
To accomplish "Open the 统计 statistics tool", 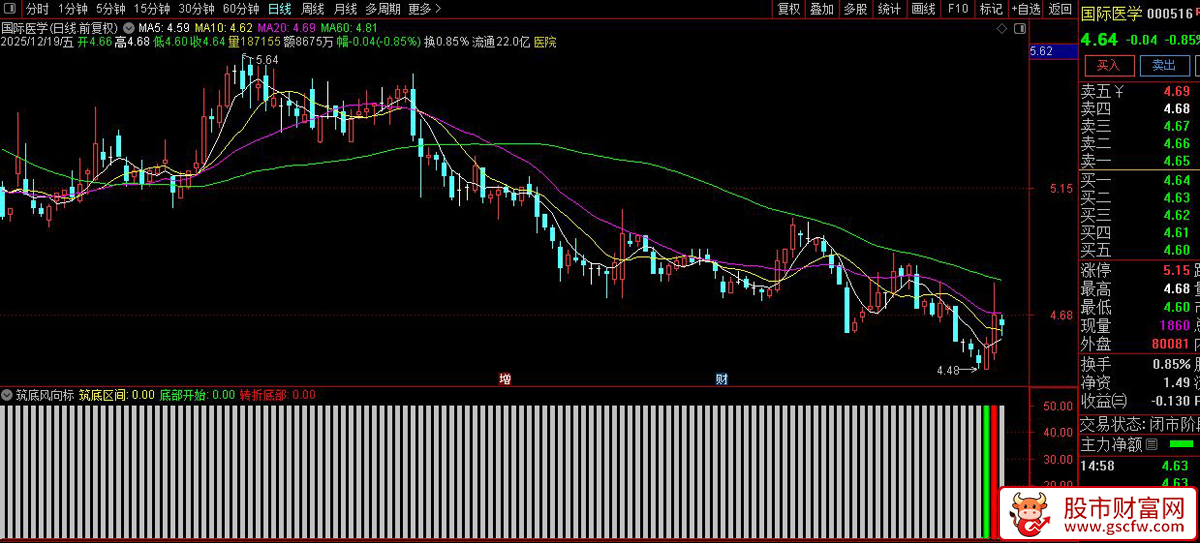I will click(889, 9).
